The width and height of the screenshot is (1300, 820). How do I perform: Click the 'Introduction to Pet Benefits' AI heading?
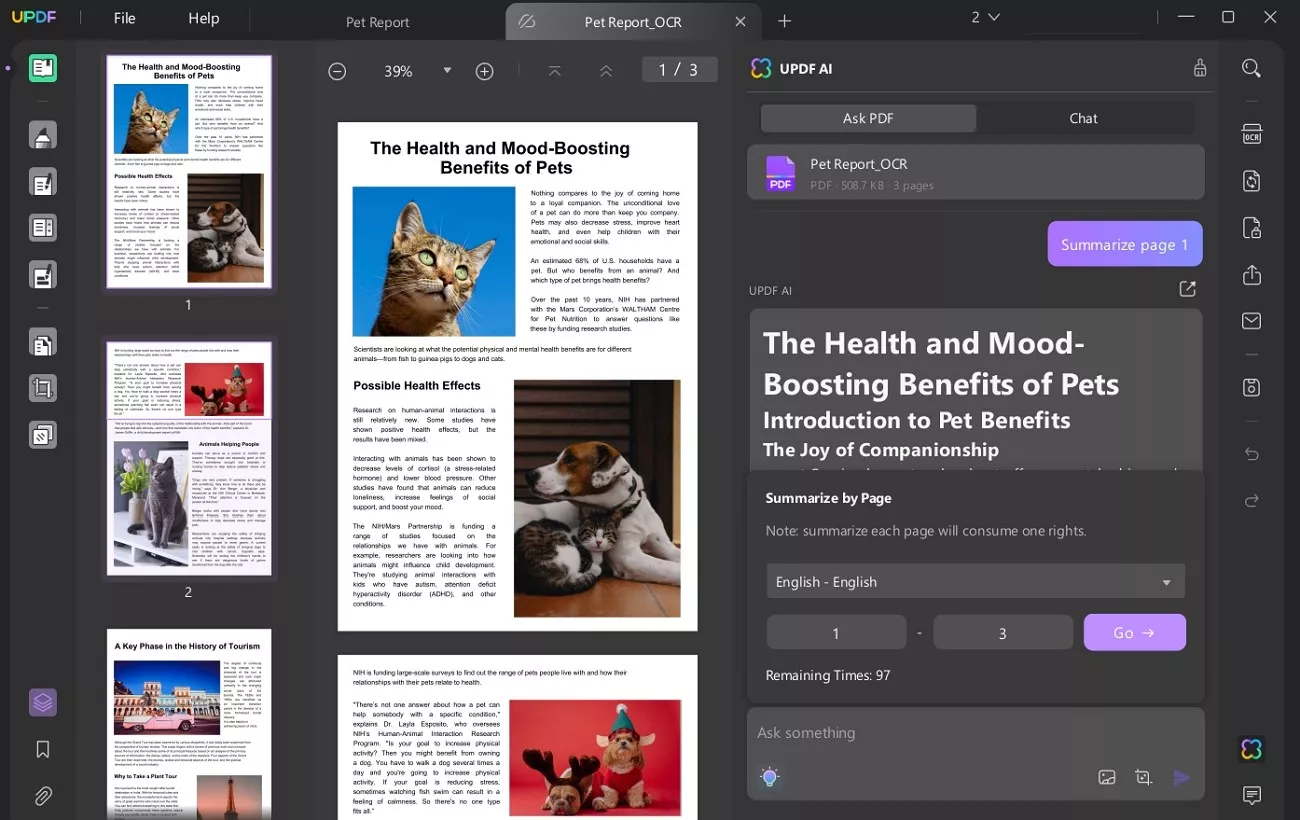(x=917, y=420)
